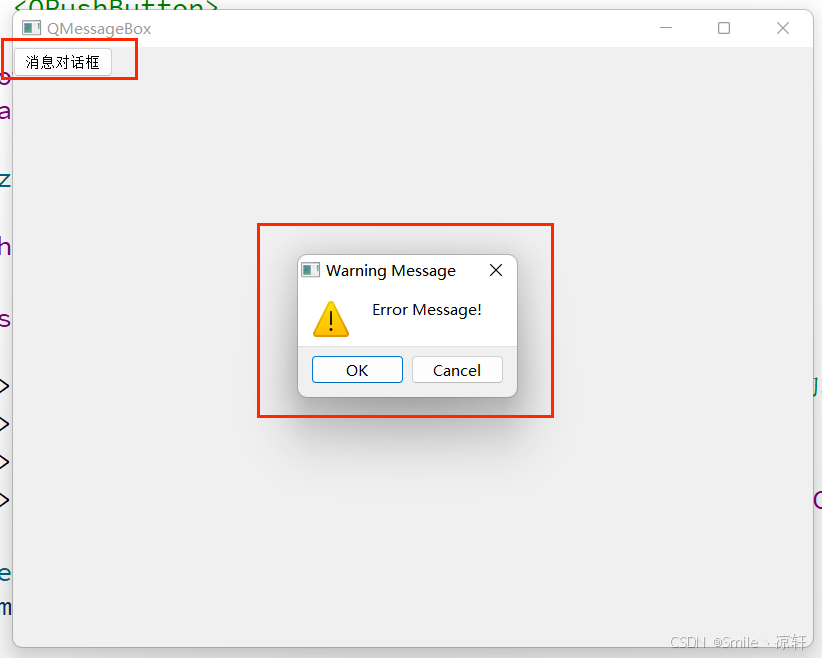Image resolution: width=822 pixels, height=658 pixels.
Task: Minimize the QMessageBox window
Action: tap(666, 28)
